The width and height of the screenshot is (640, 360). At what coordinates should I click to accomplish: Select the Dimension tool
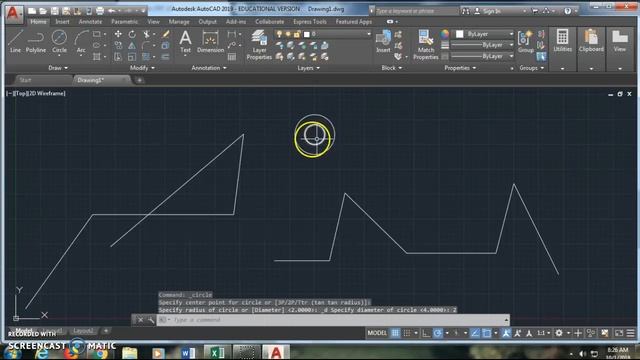210,42
